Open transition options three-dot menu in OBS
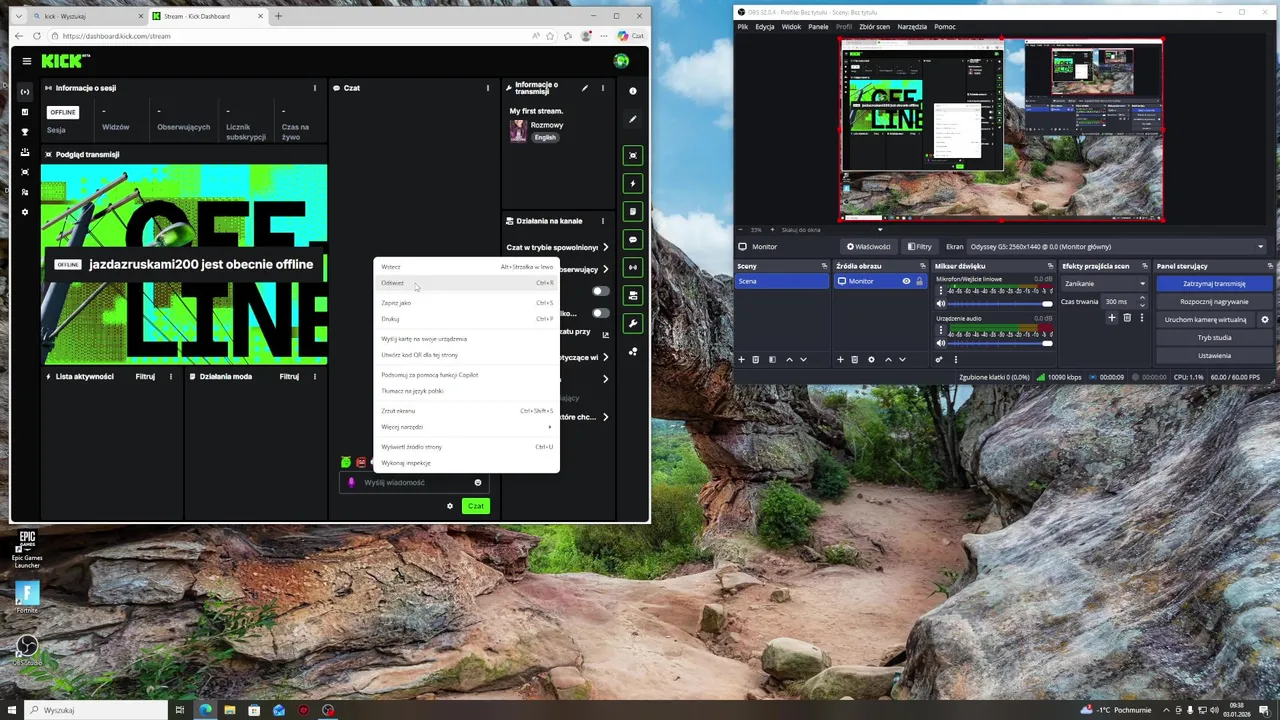 [1142, 318]
